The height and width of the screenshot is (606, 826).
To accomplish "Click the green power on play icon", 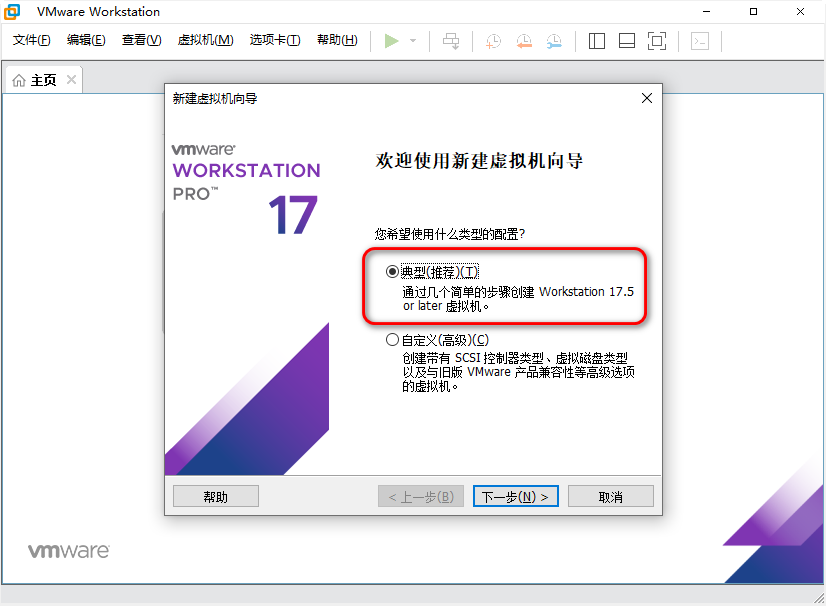I will coord(391,41).
